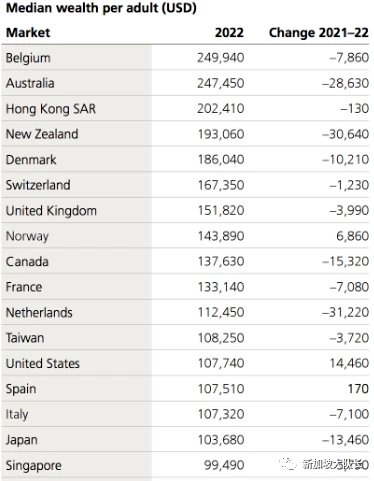Click Denmark's change value –10,210
The height and width of the screenshot is (481, 374).
click(345, 160)
